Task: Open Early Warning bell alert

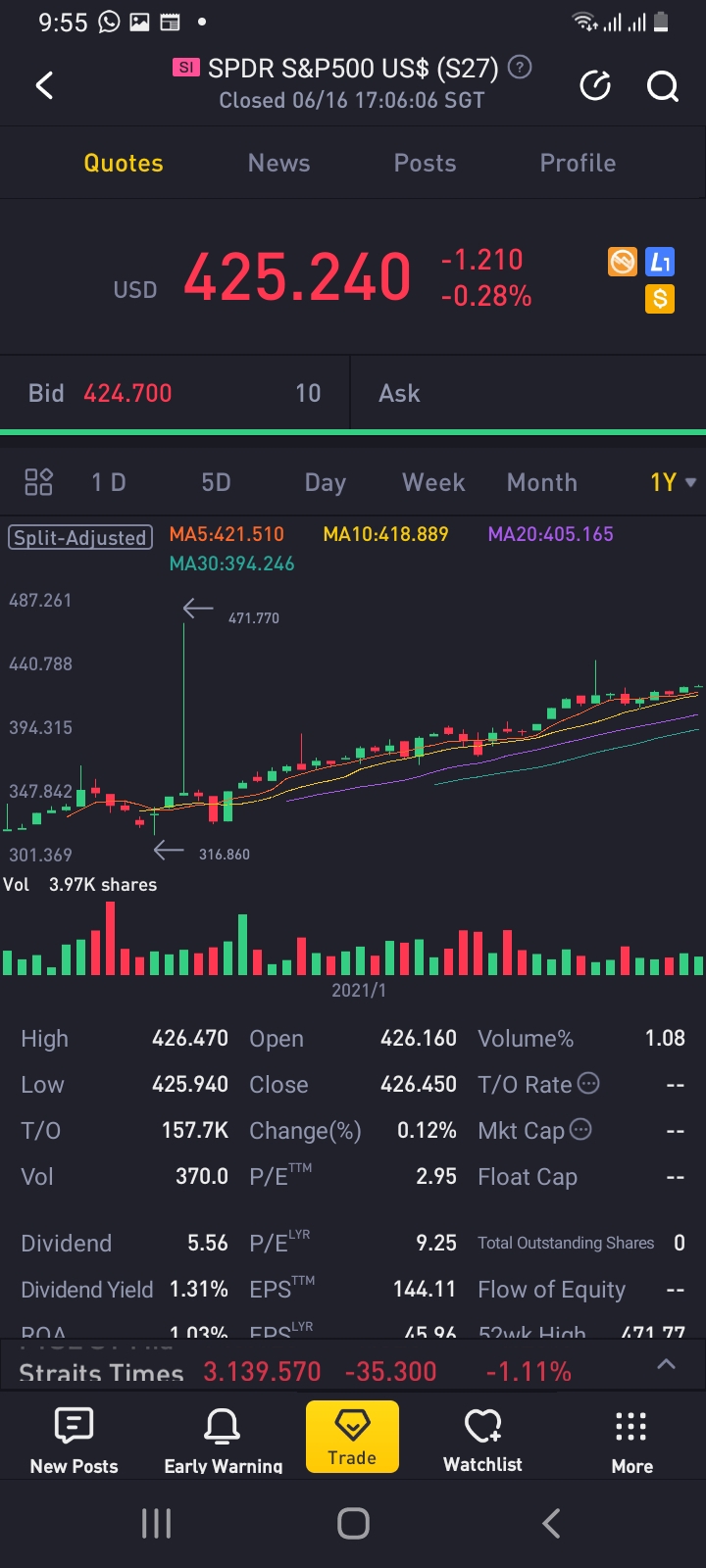Action: pyautogui.click(x=223, y=1441)
